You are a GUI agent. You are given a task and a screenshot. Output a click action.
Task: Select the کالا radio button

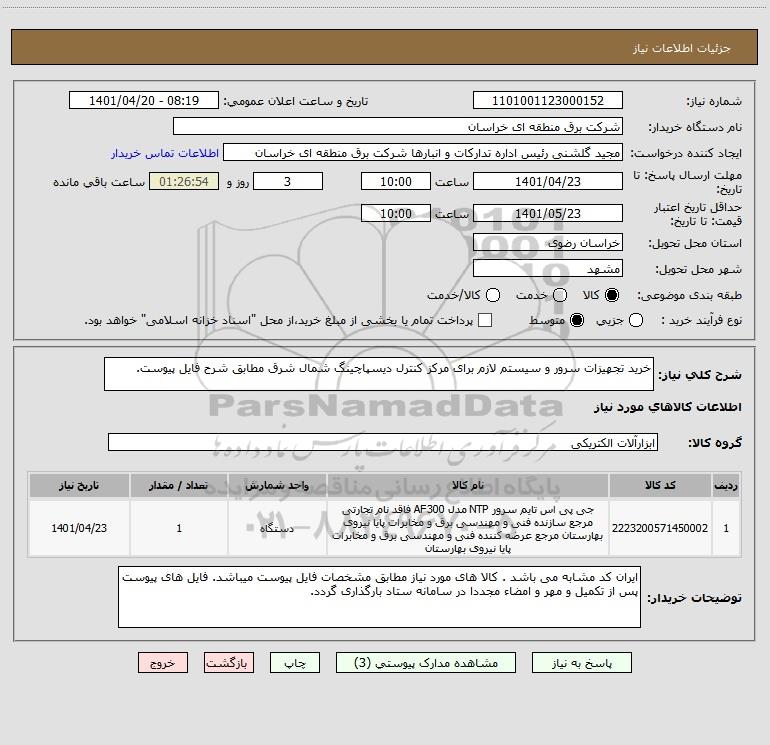pyautogui.click(x=612, y=295)
